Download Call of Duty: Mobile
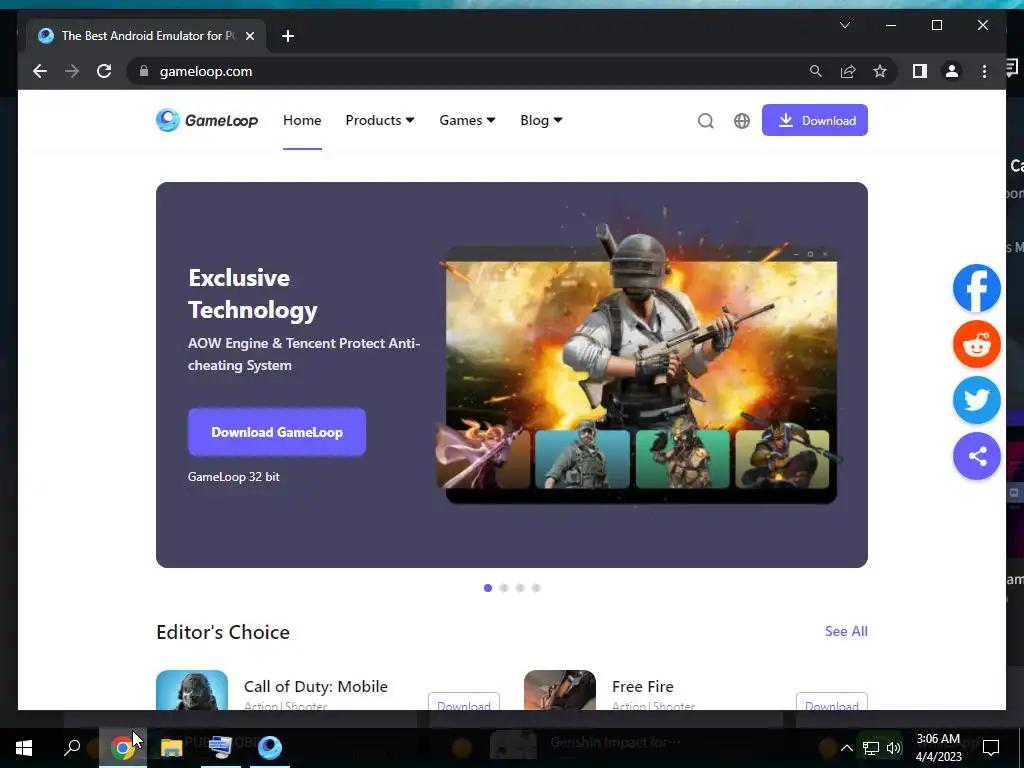This screenshot has height=768, width=1024. click(x=464, y=701)
